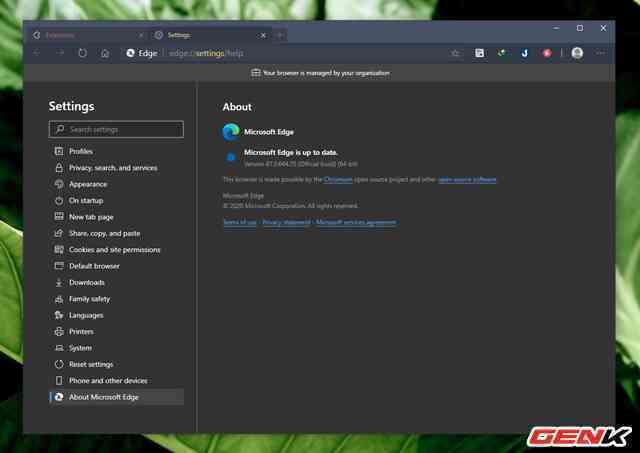Open a new tab with plus button
640x453 pixels.
pyautogui.click(x=280, y=36)
